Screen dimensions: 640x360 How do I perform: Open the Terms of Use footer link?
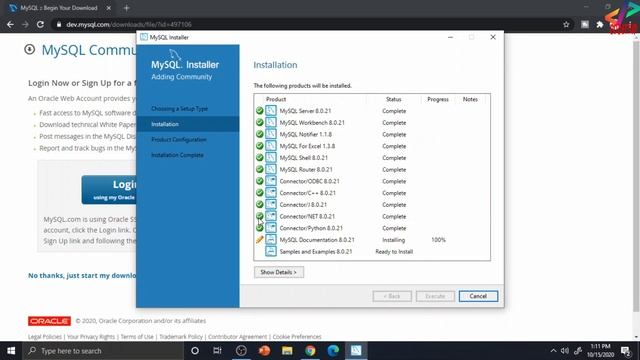click(x=137, y=337)
